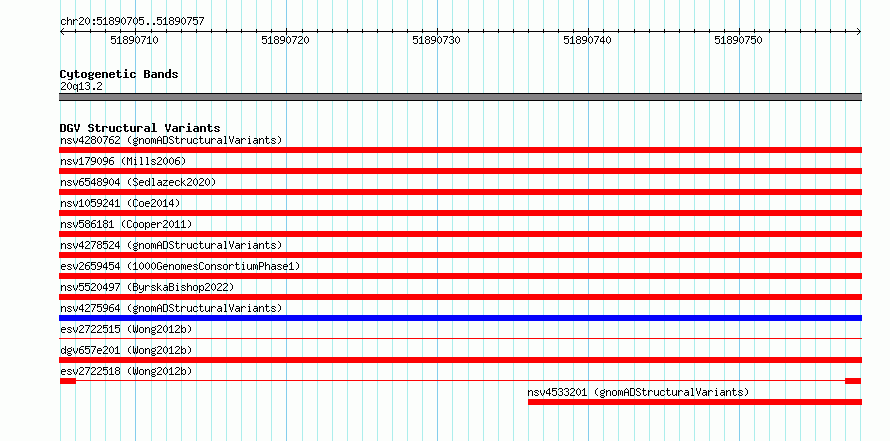Click the red bar below nsv6548904
The height and width of the screenshot is (441, 890).
coord(460,192)
